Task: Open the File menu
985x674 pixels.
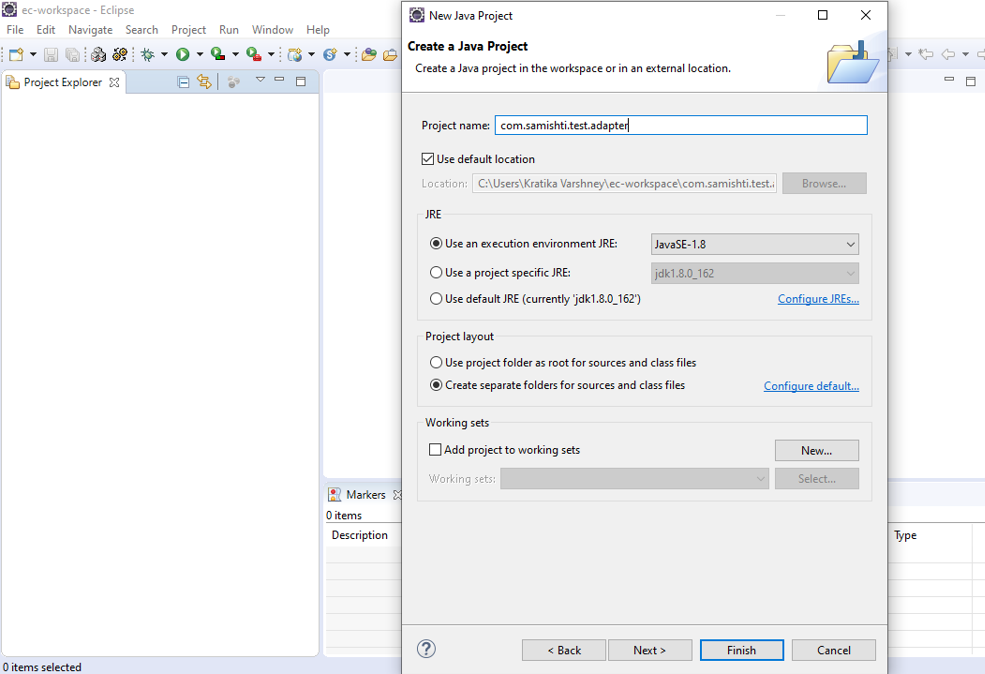Action: coord(15,30)
